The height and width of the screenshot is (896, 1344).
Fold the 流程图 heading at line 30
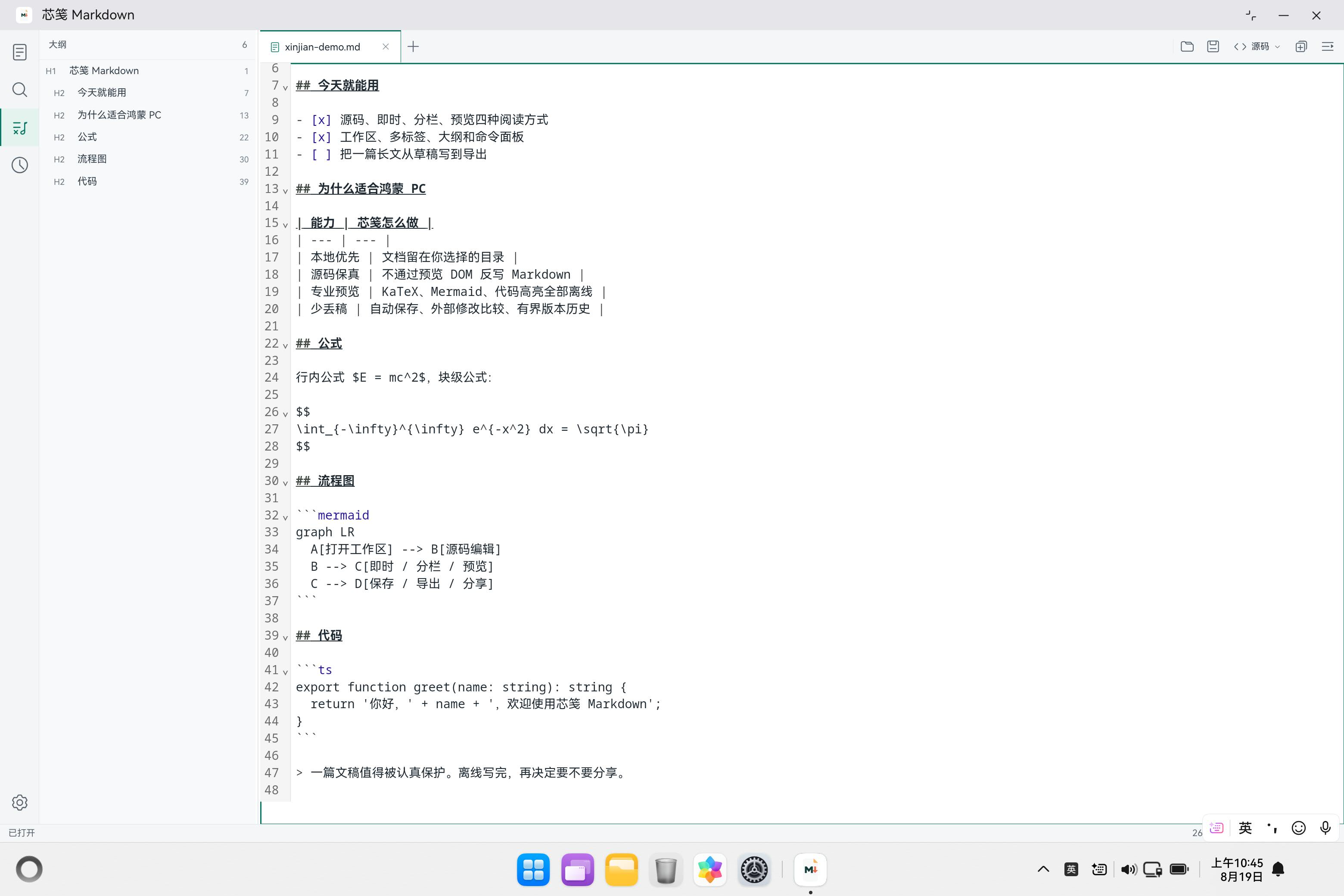285,483
